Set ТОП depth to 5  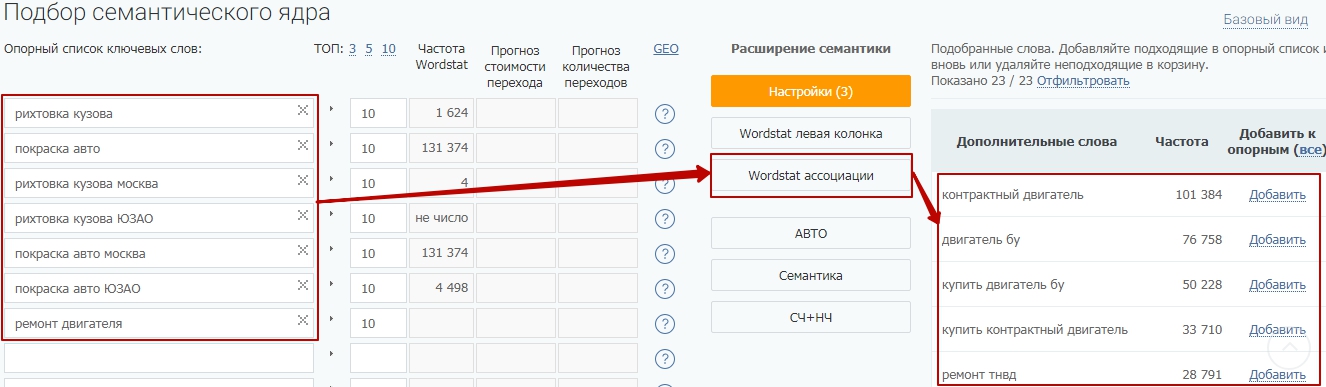(369, 48)
